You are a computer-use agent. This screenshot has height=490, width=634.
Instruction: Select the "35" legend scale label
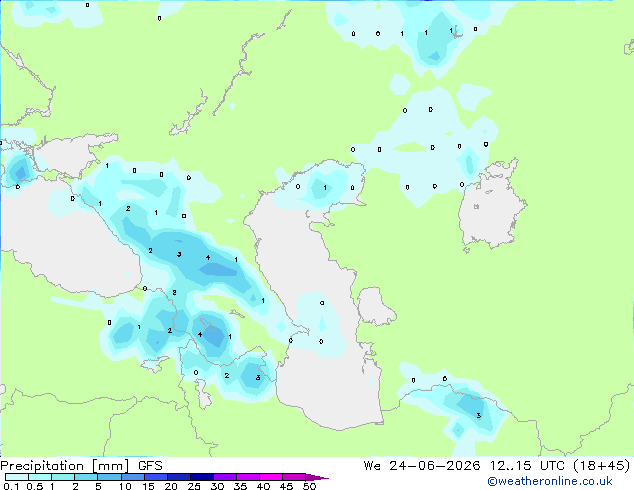(x=240, y=486)
